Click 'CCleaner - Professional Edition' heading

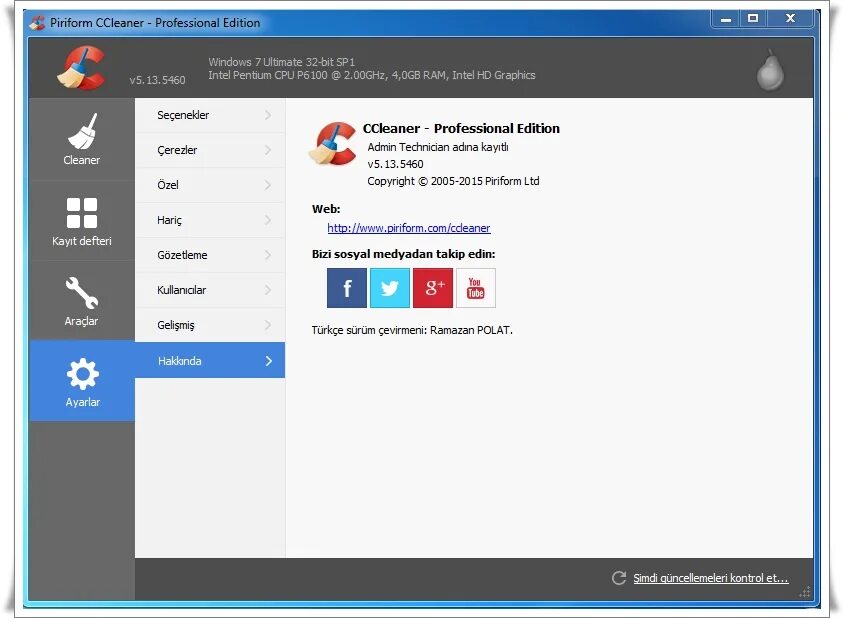[461, 129]
